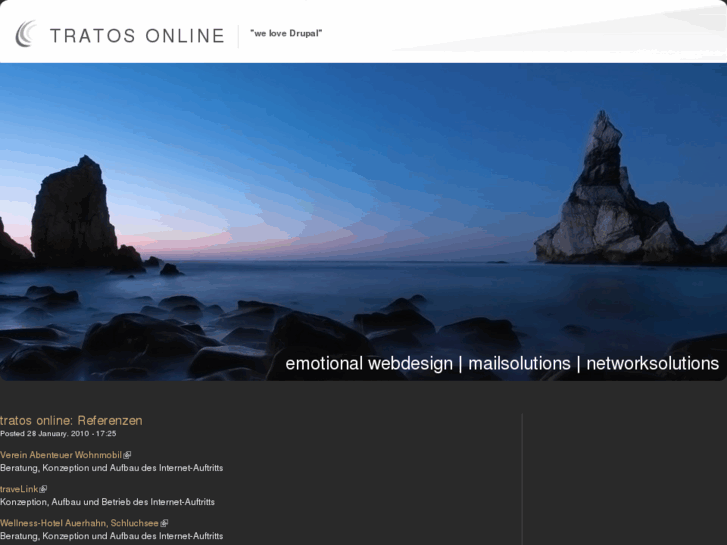The height and width of the screenshot is (545, 727).
Task: Open the traveLink reference link
Action: (19, 489)
